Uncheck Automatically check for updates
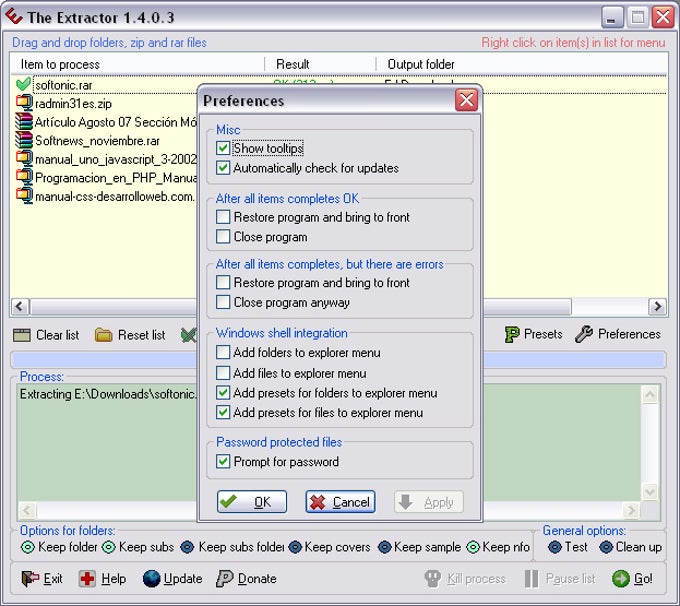Screen dimensions: 680x606 (223, 168)
